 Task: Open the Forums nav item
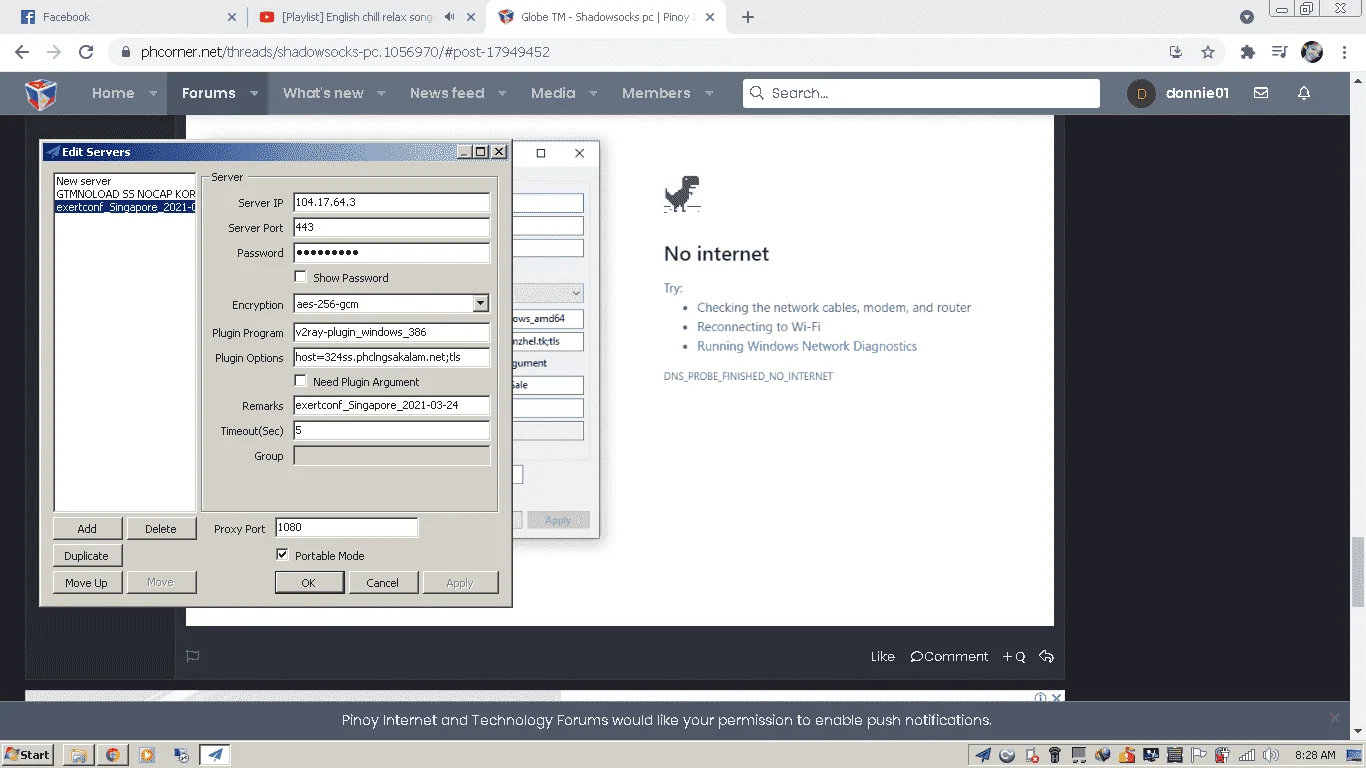coord(208,93)
